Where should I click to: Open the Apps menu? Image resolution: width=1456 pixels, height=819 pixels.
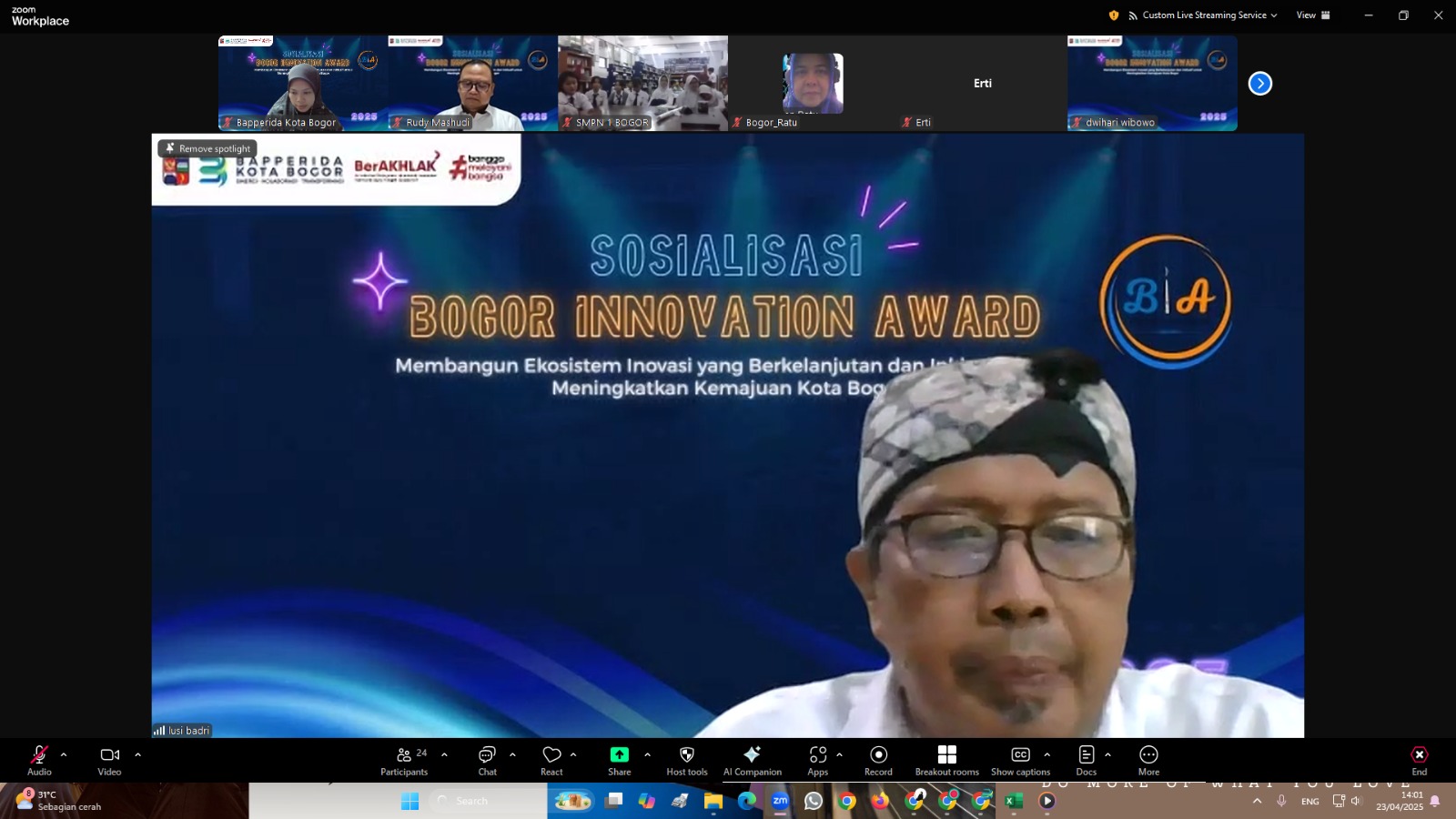click(x=818, y=761)
